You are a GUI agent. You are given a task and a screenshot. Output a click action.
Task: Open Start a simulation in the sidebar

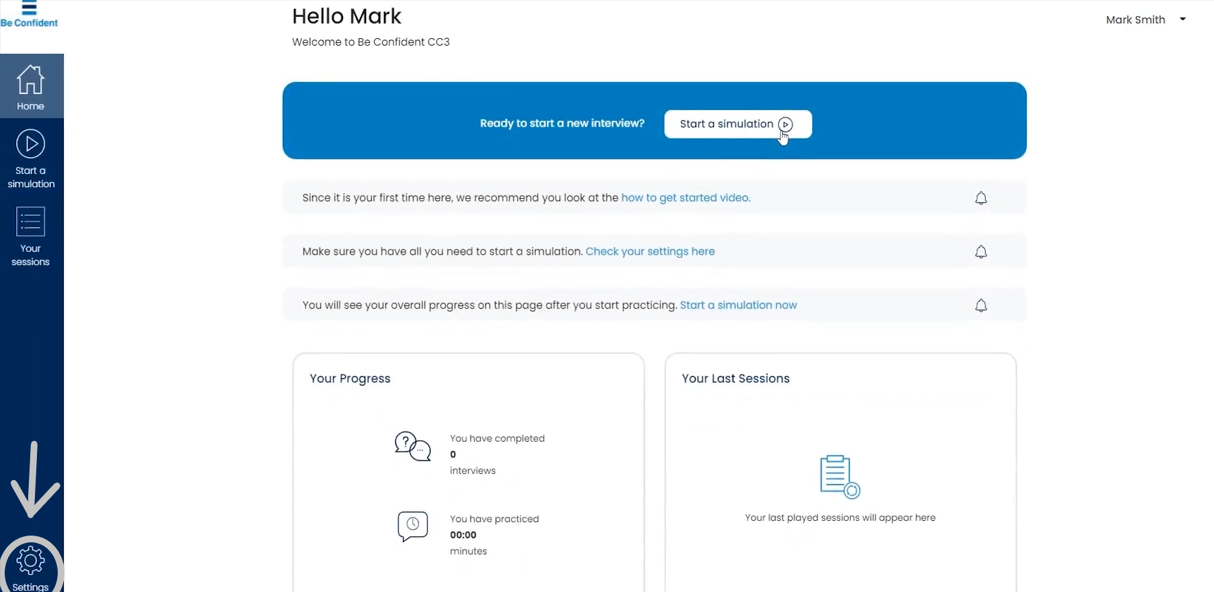tap(31, 158)
